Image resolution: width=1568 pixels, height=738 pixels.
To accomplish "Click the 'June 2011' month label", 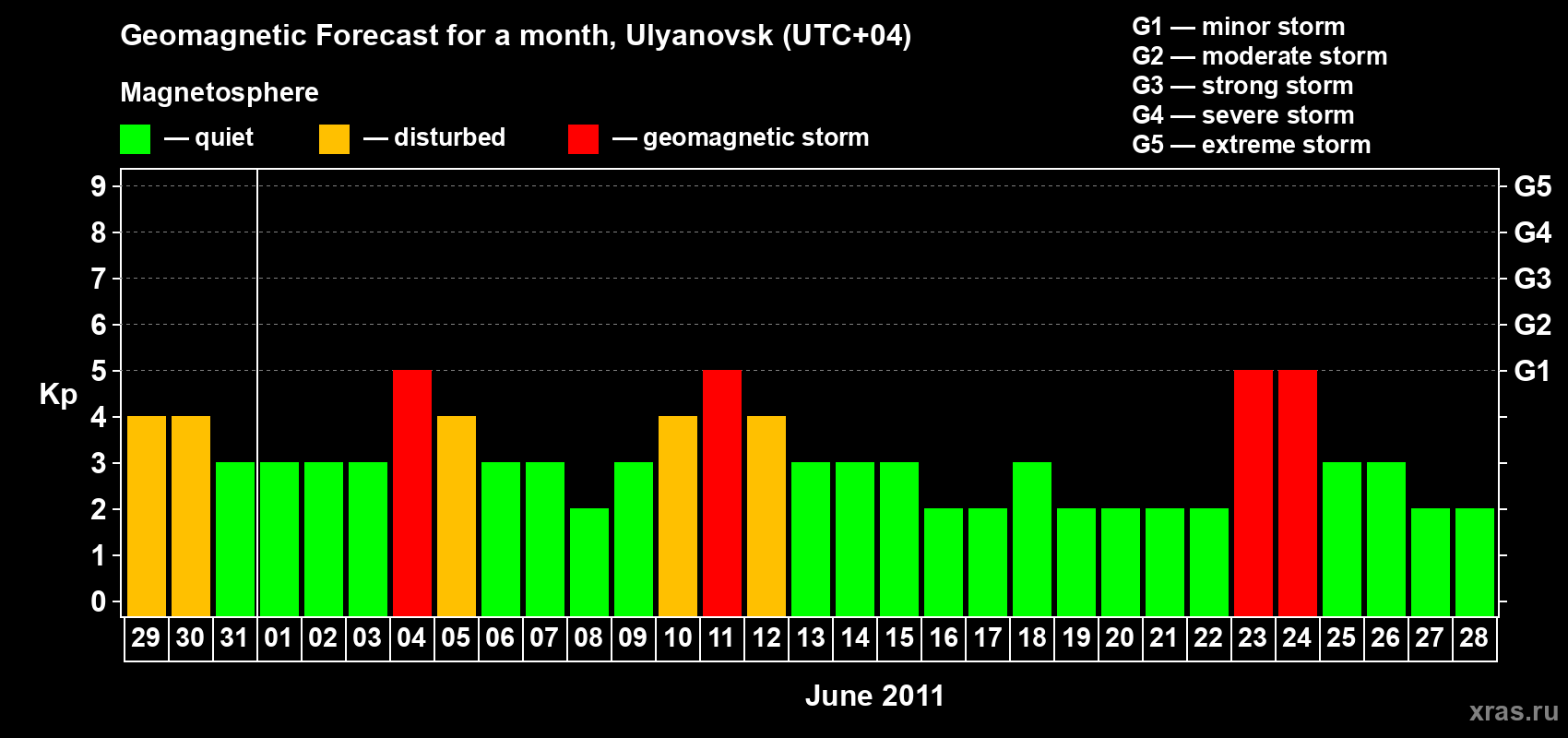I will [x=874, y=696].
